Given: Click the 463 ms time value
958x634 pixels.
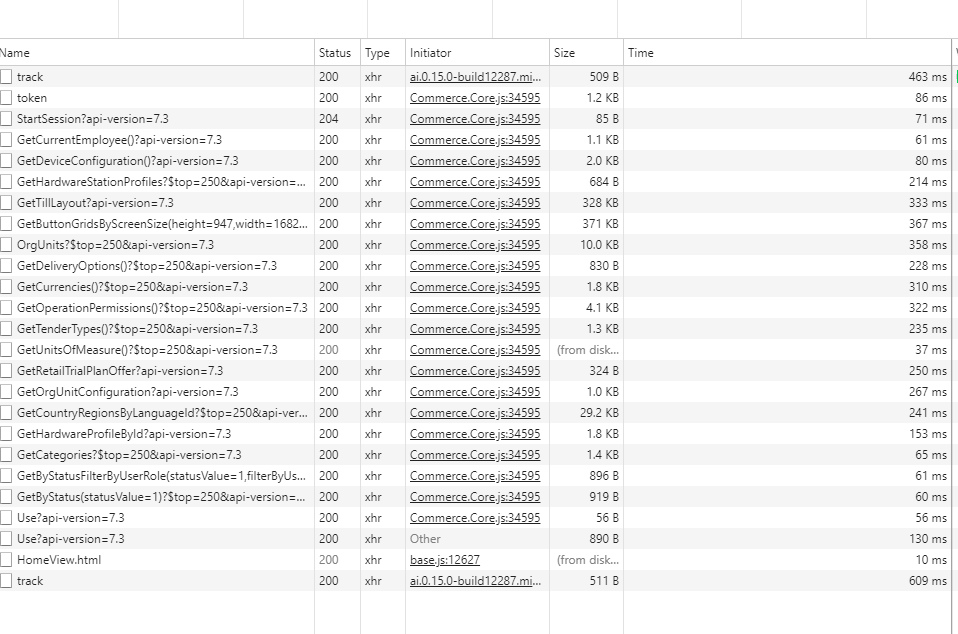Looking at the screenshot, I should click(927, 77).
